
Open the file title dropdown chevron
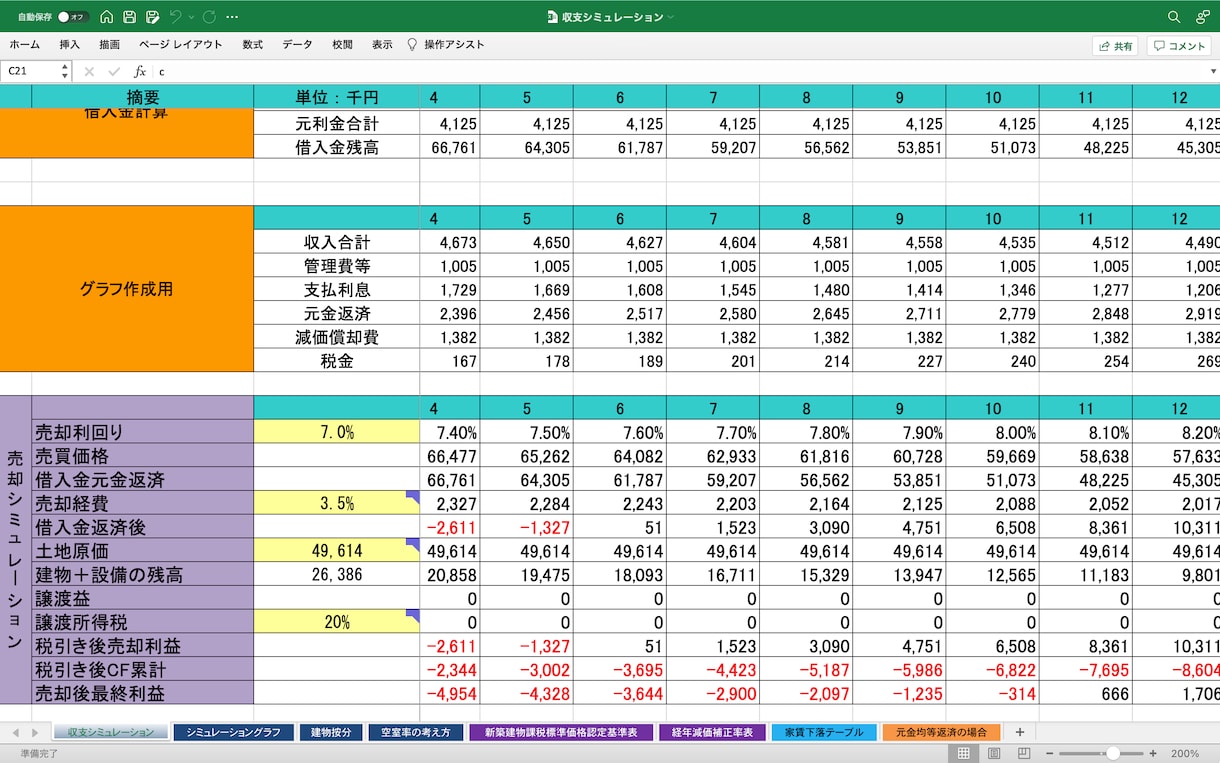[671, 17]
